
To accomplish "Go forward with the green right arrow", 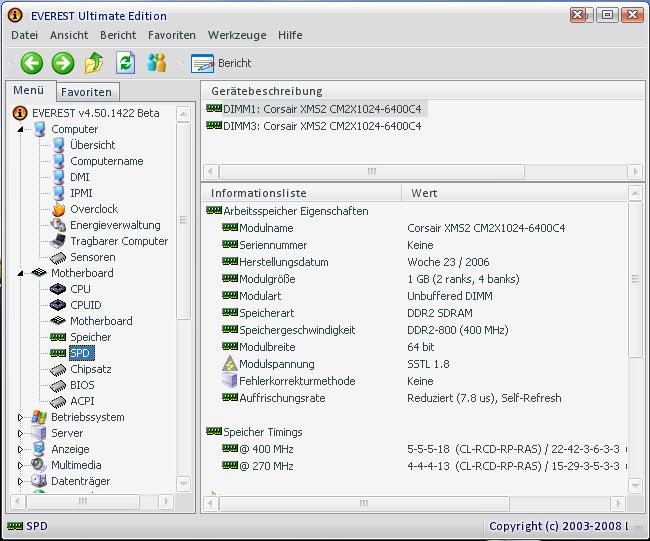I will click(x=63, y=63).
